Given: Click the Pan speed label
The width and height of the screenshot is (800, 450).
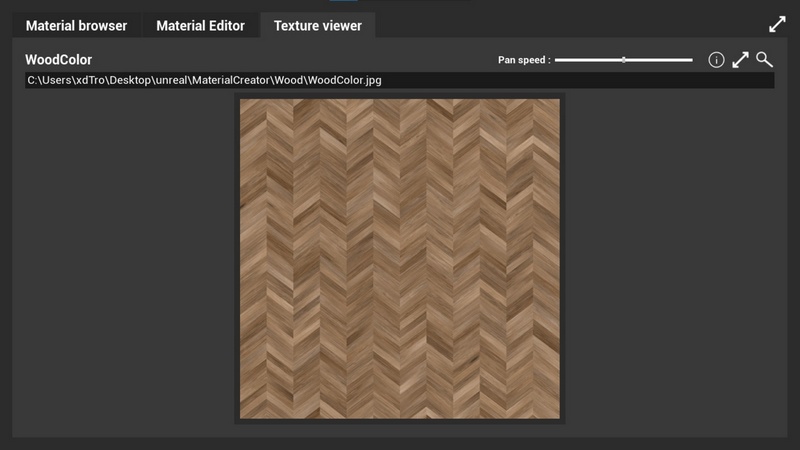Looking at the screenshot, I should tap(524, 60).
